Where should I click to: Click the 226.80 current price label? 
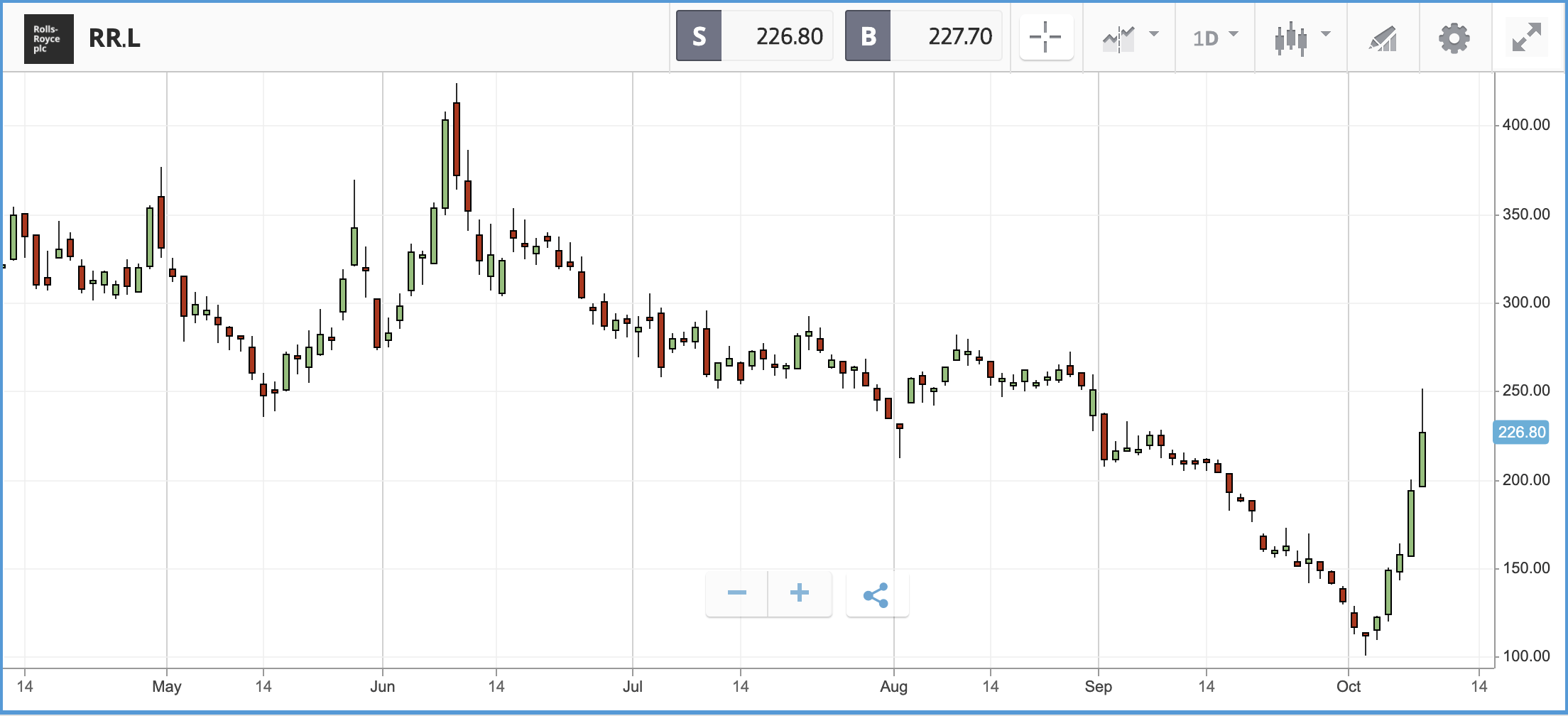(x=1520, y=432)
